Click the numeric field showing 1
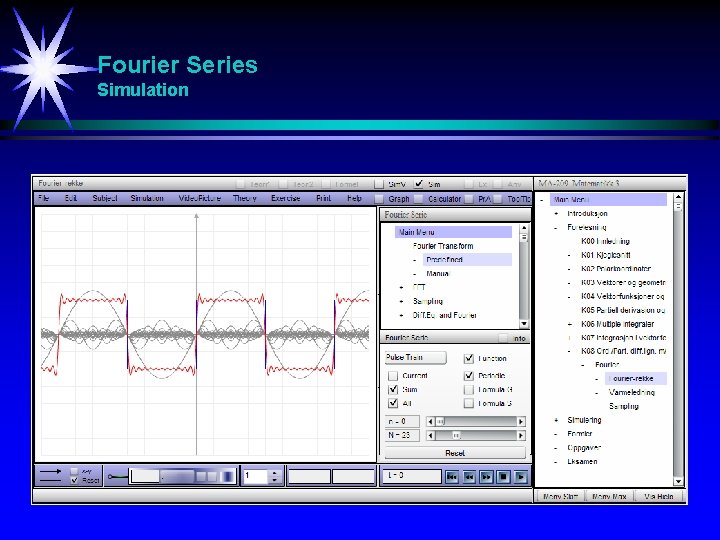720x540 pixels. [255, 476]
